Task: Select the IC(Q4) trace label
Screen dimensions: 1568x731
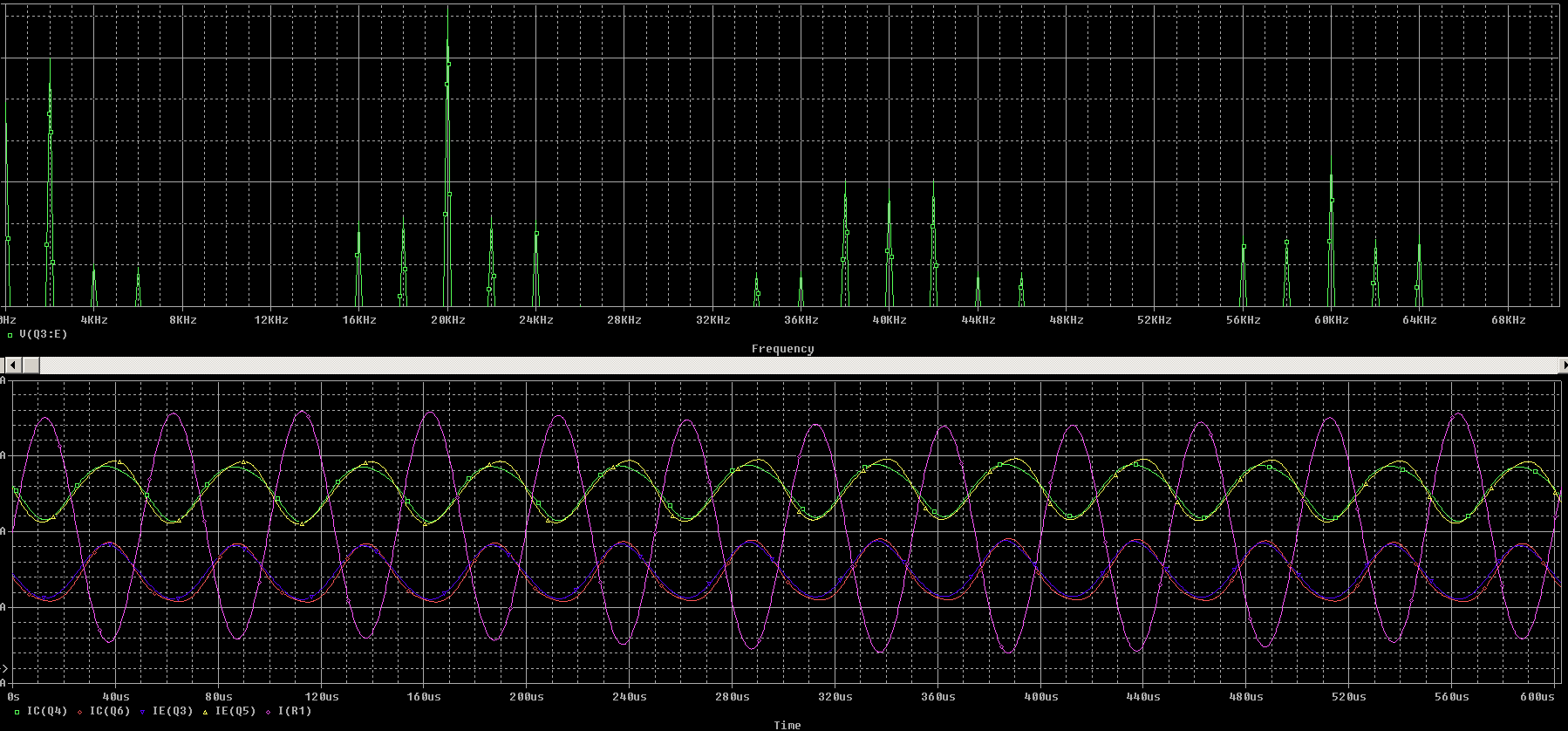Action: tap(47, 711)
